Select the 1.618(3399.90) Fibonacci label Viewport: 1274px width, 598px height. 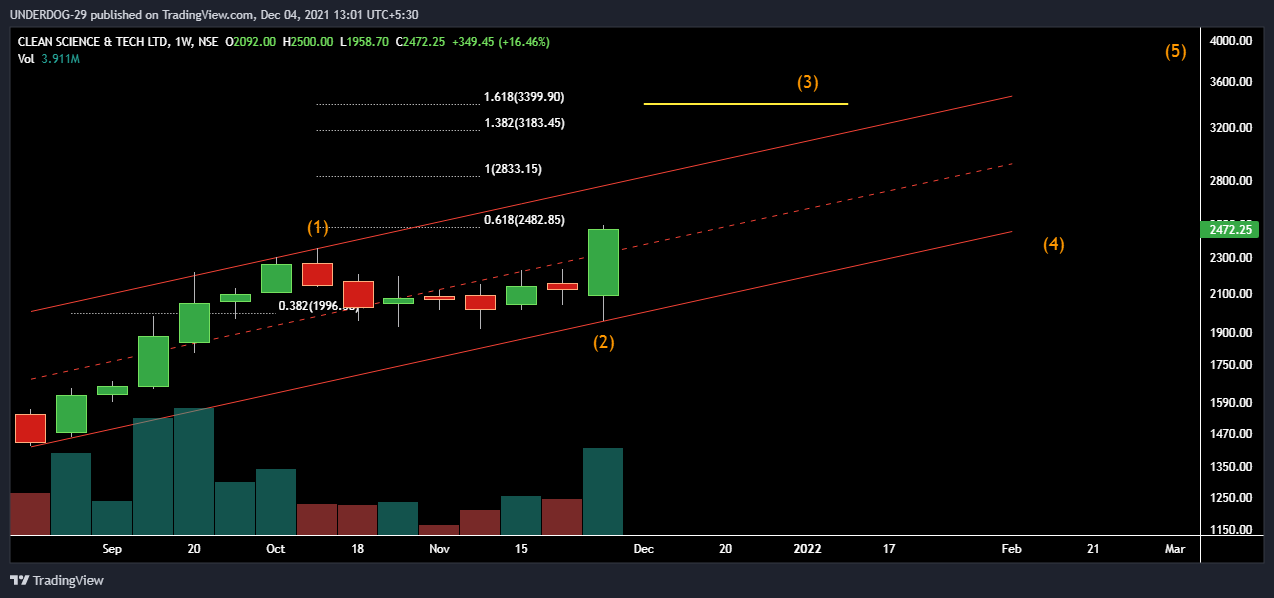click(x=524, y=97)
